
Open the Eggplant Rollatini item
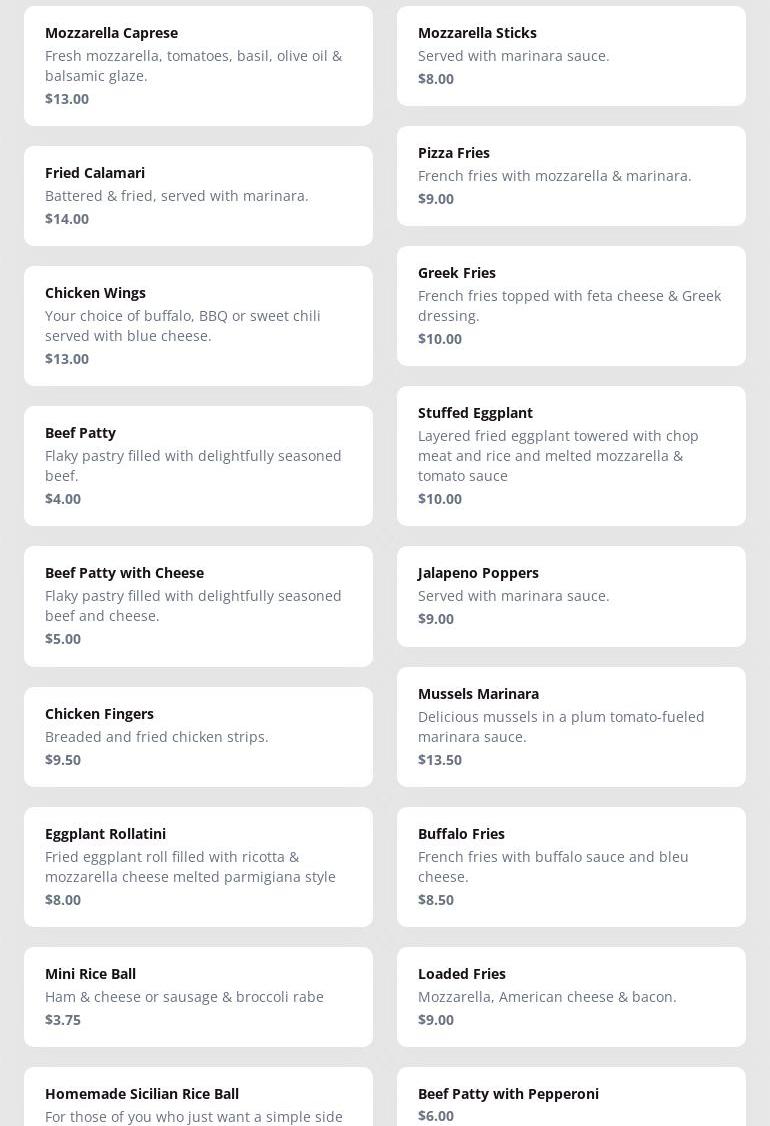pyautogui.click(x=198, y=866)
